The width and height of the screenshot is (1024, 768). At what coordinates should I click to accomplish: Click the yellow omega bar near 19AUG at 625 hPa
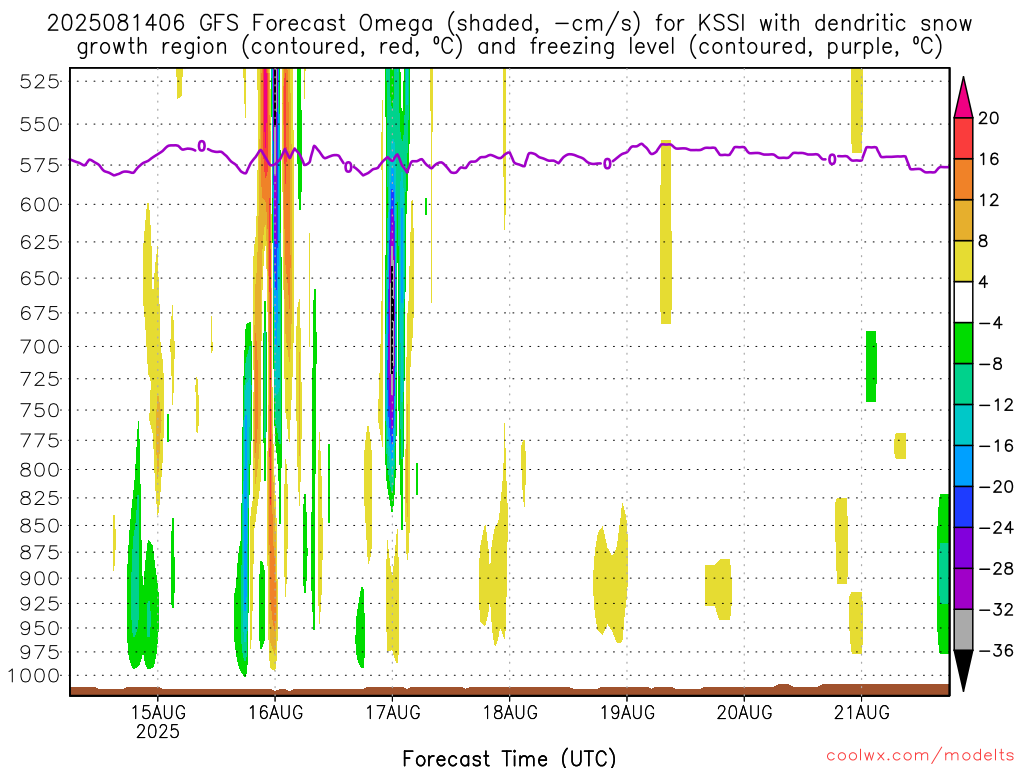point(665,232)
